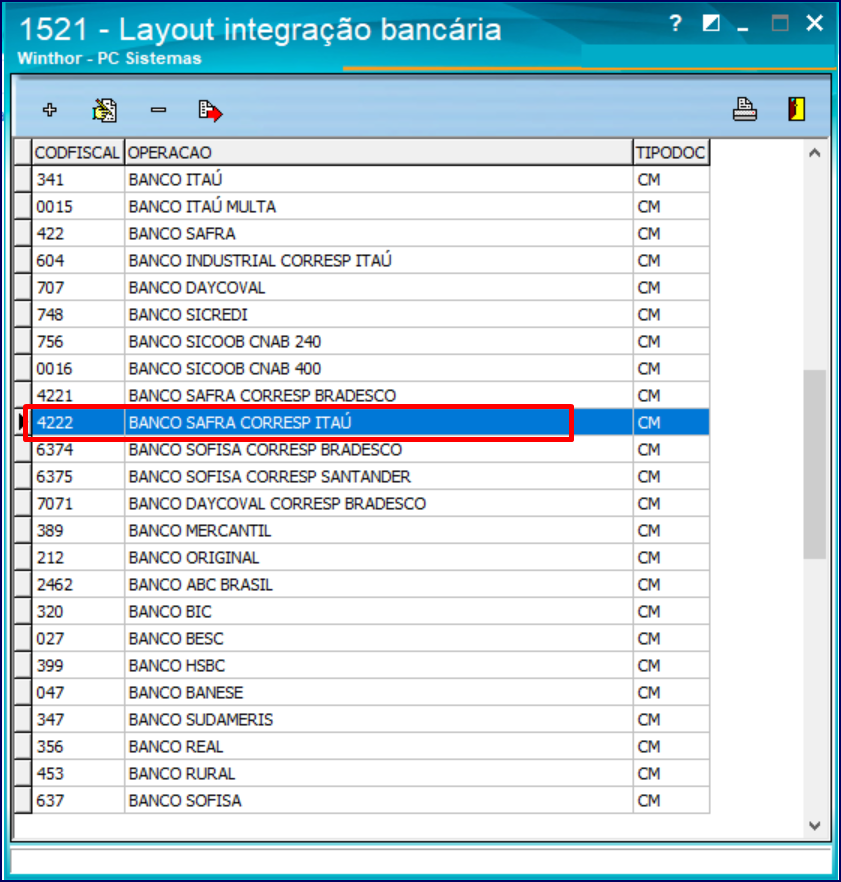Image resolution: width=841 pixels, height=882 pixels.
Task: Click row selector beside BANCO REAL
Action: click(23, 746)
